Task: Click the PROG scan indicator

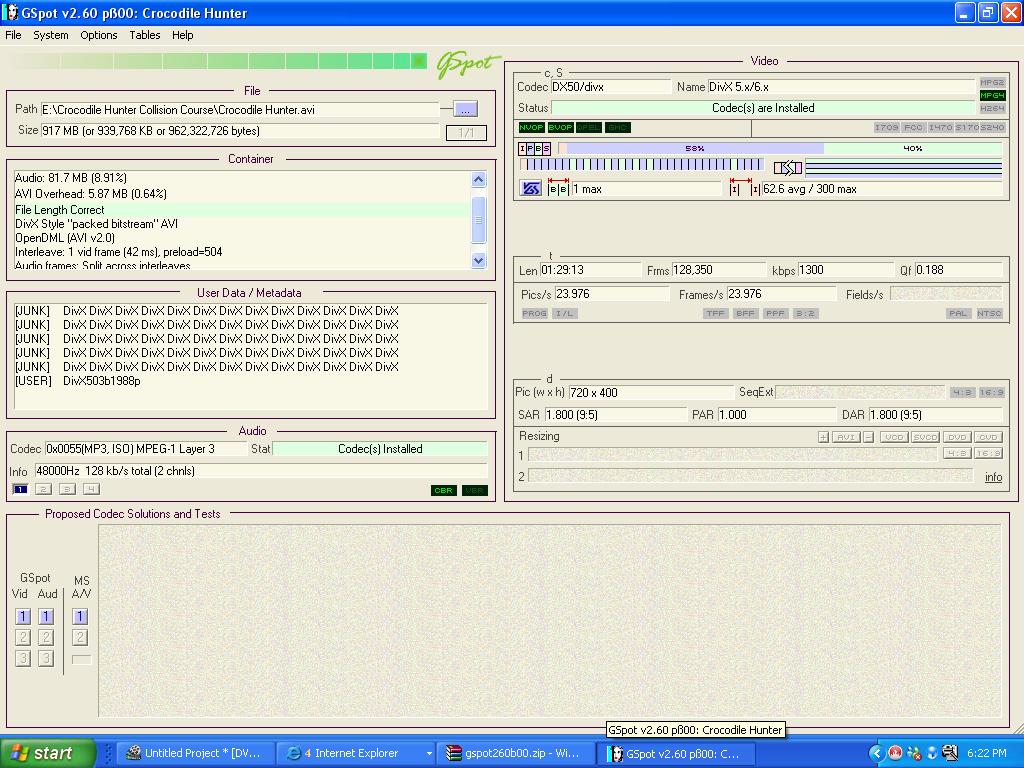Action: coord(534,313)
